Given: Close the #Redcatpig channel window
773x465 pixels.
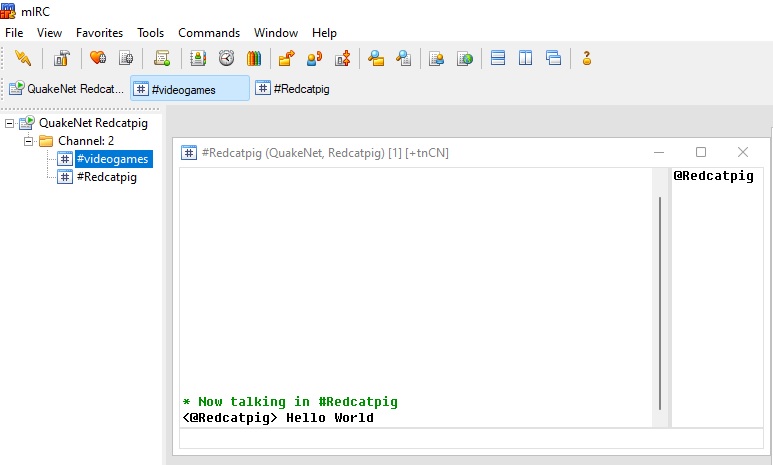Looking at the screenshot, I should click(742, 152).
